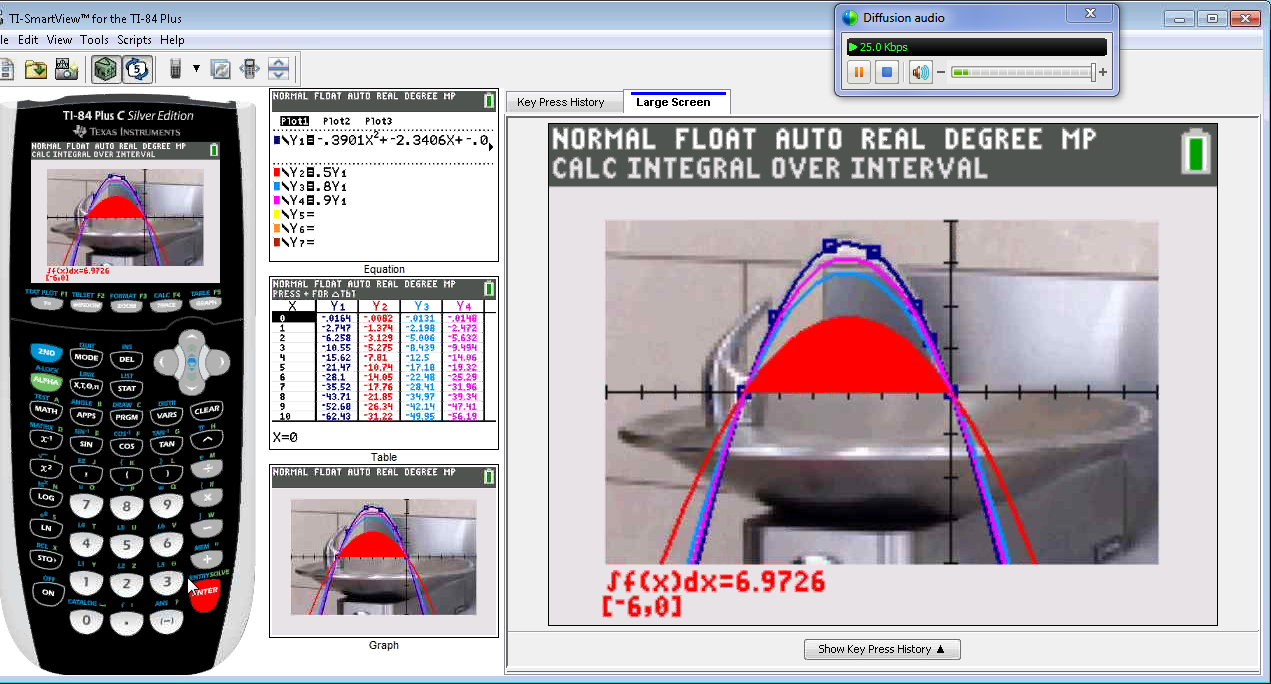Open the Scripts menu

click(134, 40)
